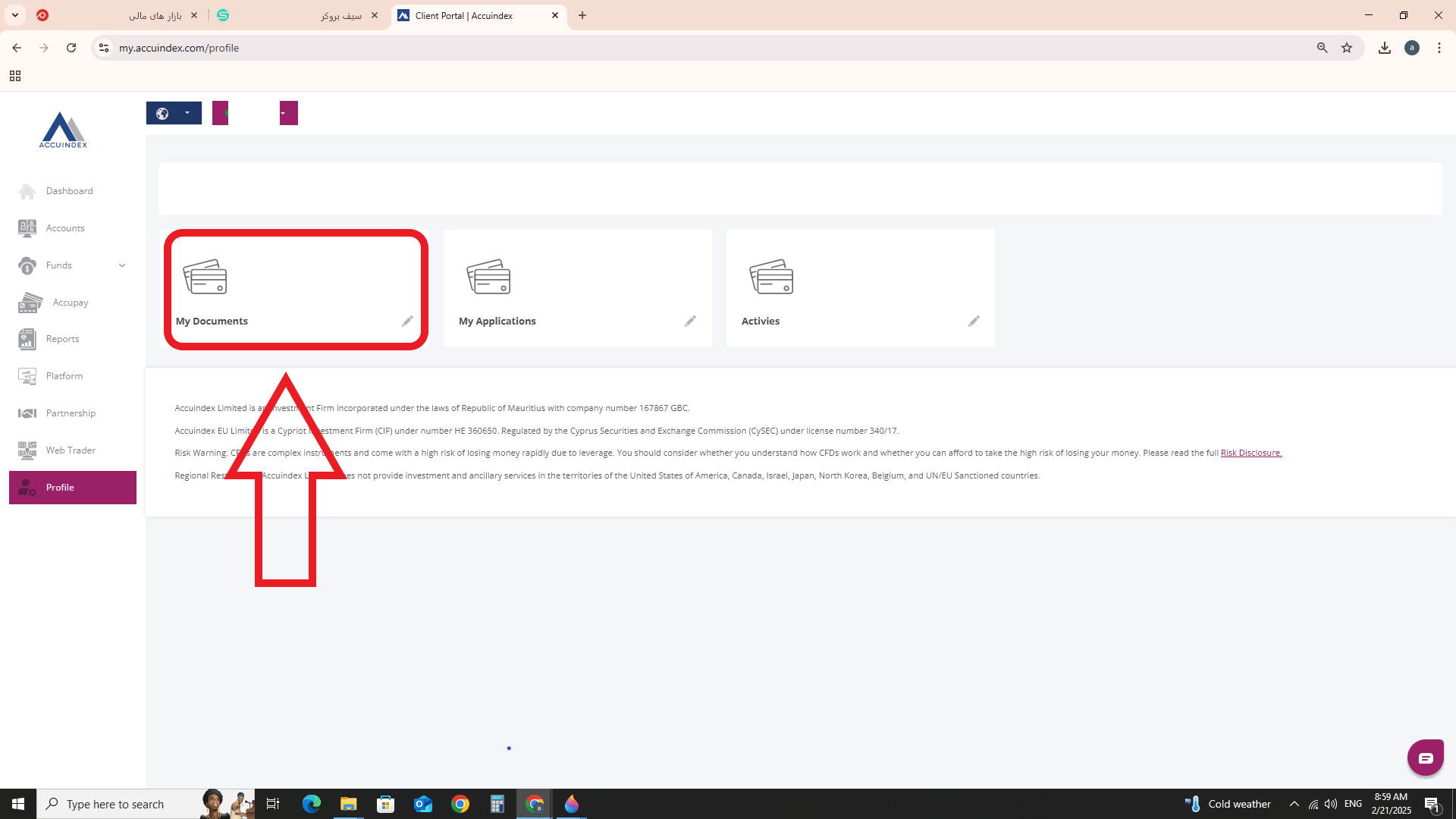The width and height of the screenshot is (1456, 819).
Task: Expand the Funds submenu chevron
Action: [122, 265]
